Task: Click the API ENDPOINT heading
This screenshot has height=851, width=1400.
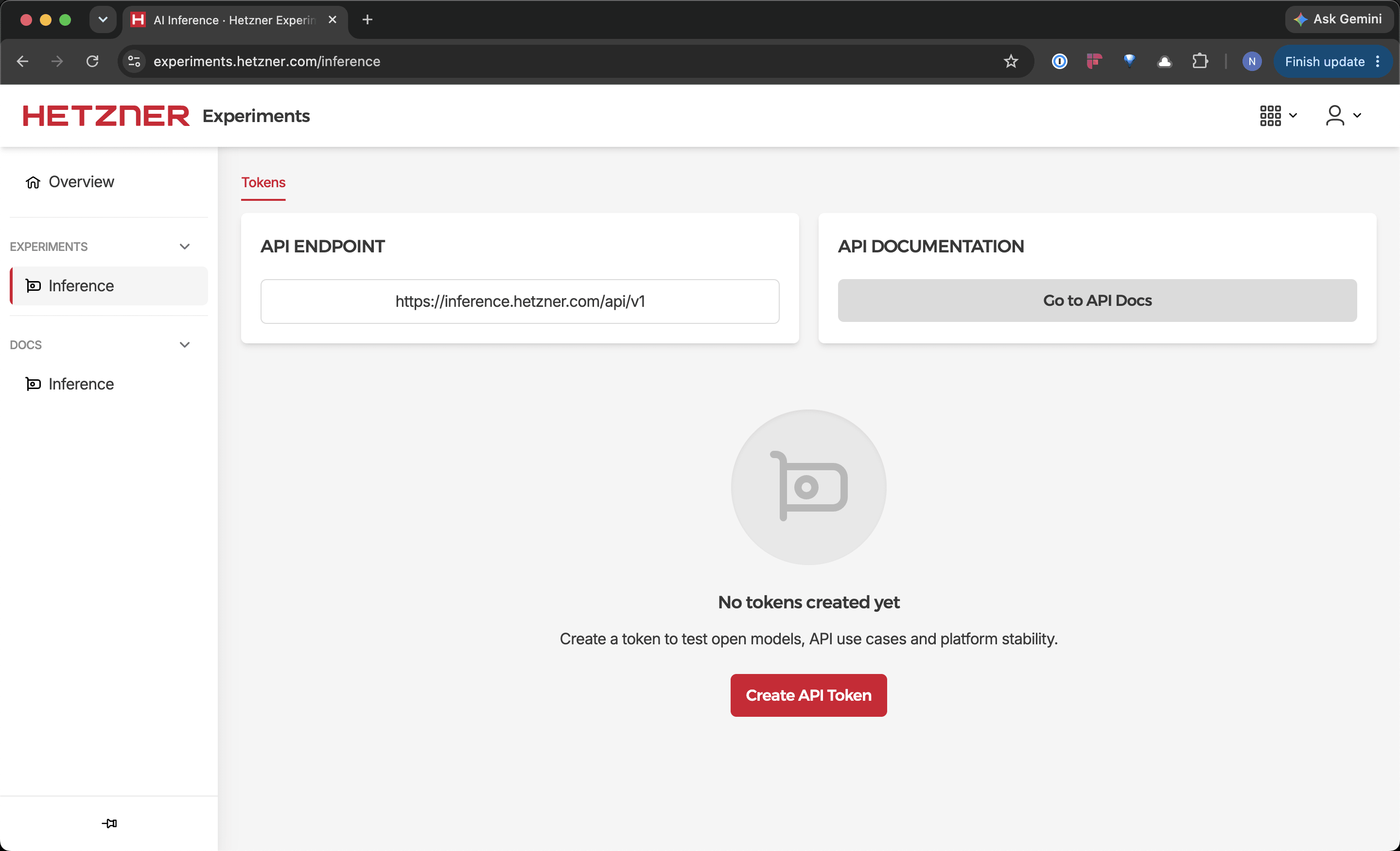Action: click(323, 246)
